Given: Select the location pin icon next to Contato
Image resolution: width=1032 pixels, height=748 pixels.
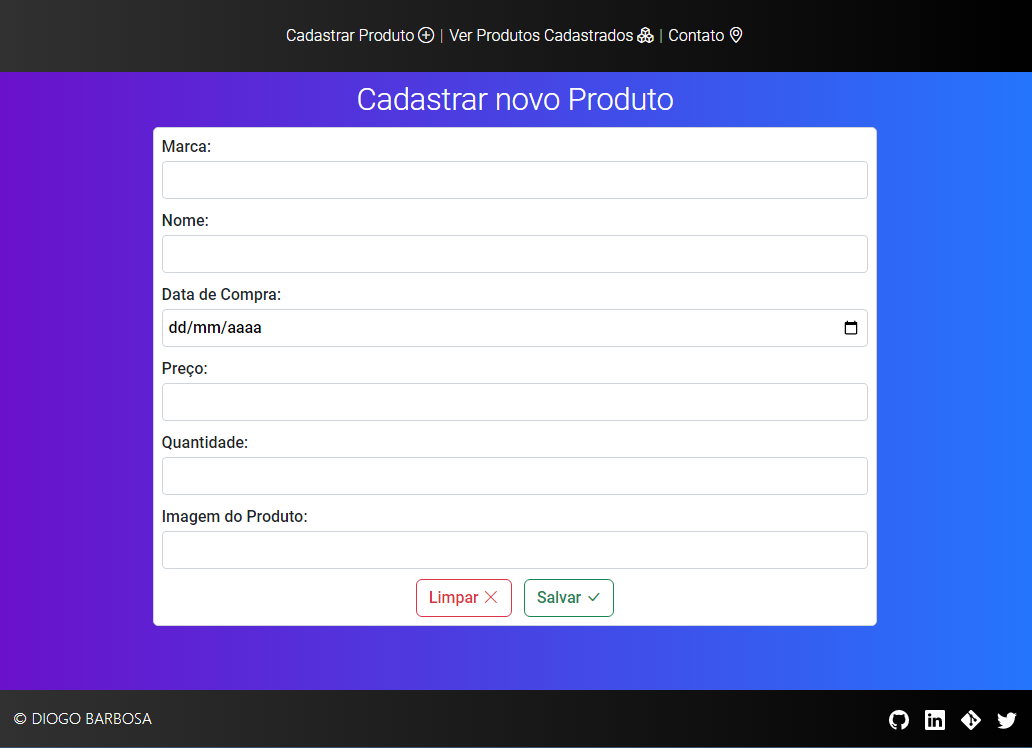Looking at the screenshot, I should pyautogui.click(x=736, y=35).
